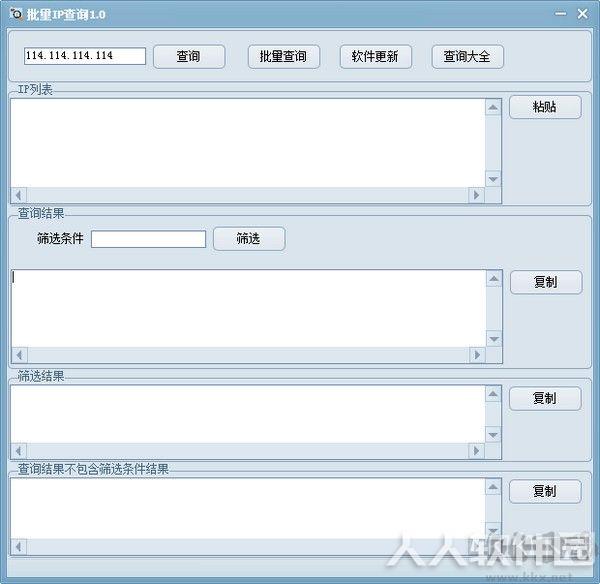The height and width of the screenshot is (584, 600).
Task: Click the down arrow of IP列表 scrollbar
Action: (493, 179)
